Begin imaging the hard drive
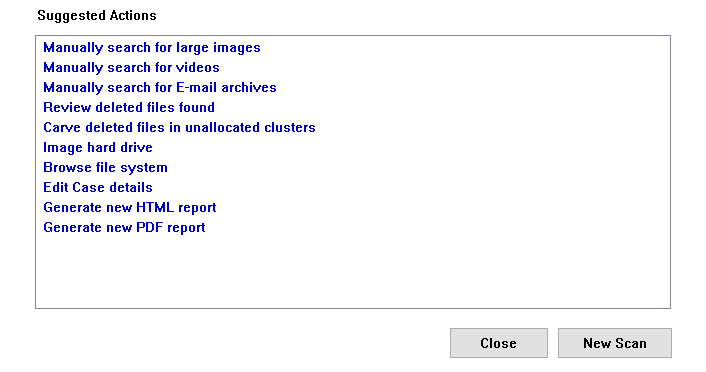706x372 pixels. tap(98, 147)
